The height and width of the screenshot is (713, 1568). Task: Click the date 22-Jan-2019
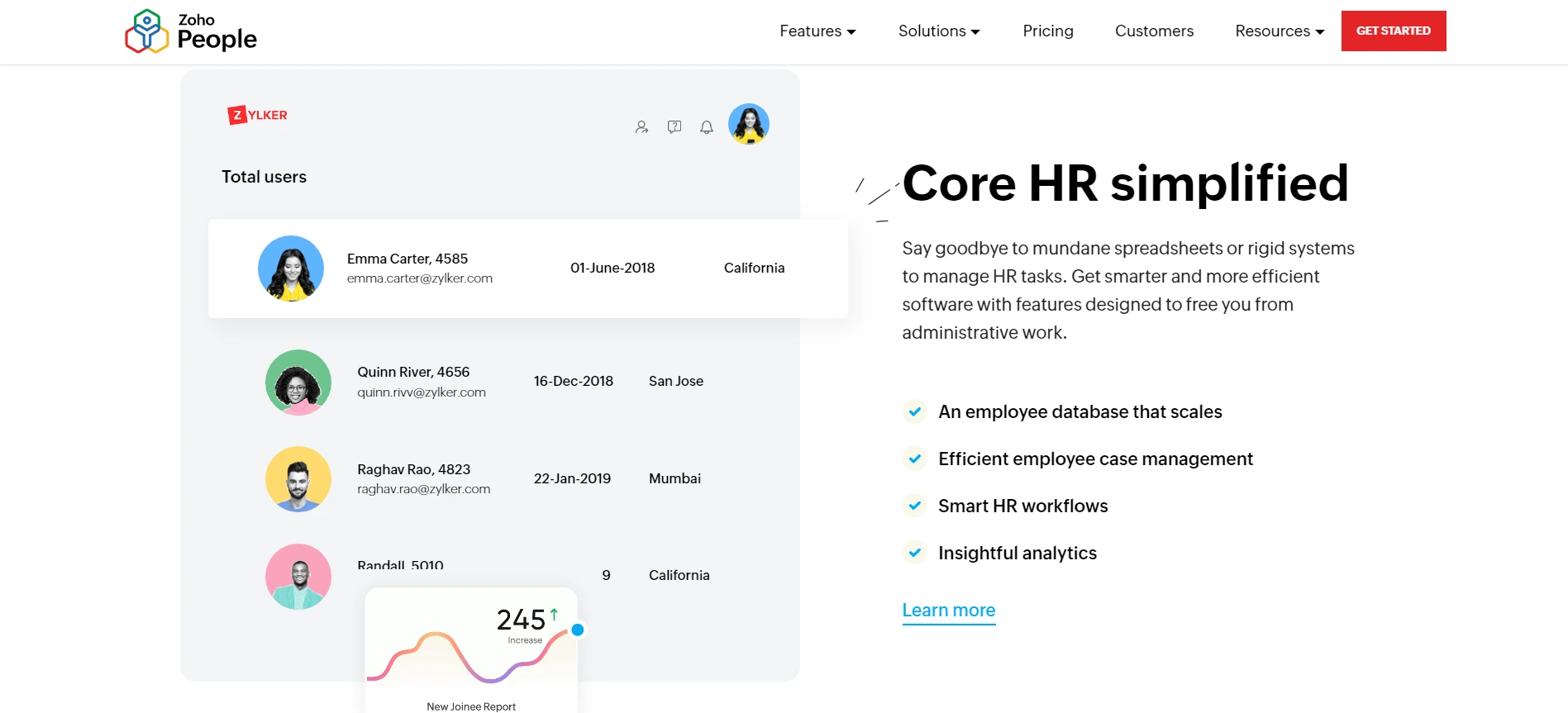[572, 478]
